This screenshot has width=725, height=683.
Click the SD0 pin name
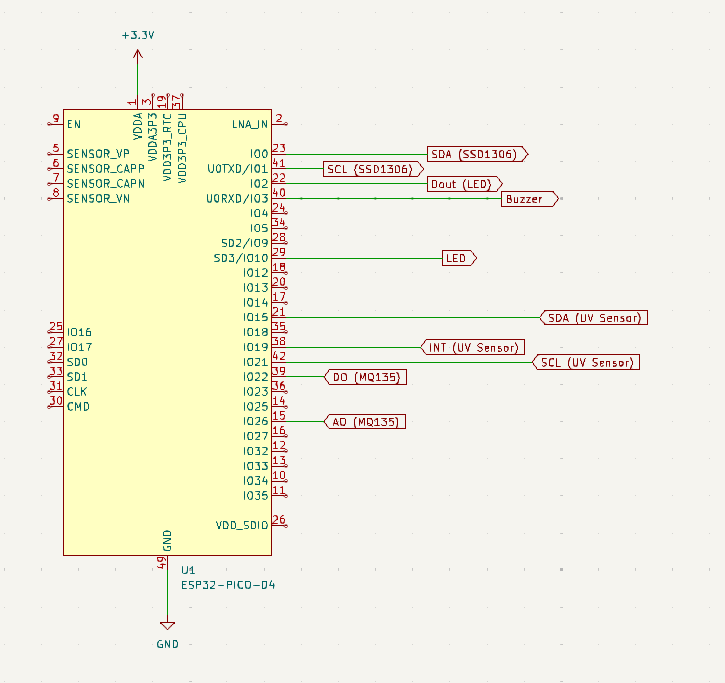click(x=77, y=362)
